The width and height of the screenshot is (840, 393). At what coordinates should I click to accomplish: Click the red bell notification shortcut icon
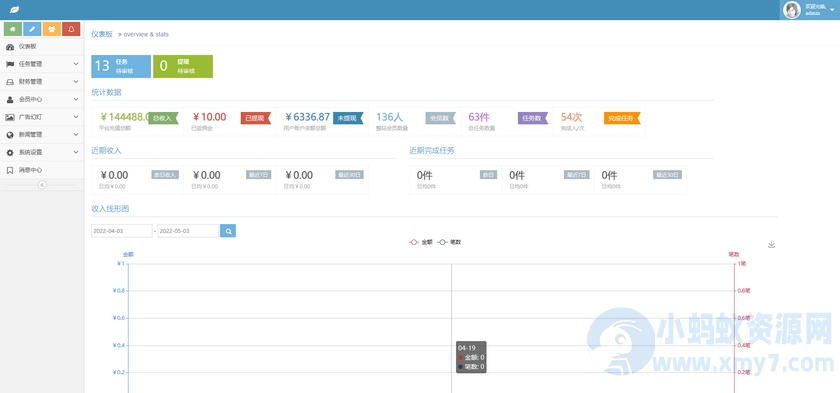pos(71,29)
